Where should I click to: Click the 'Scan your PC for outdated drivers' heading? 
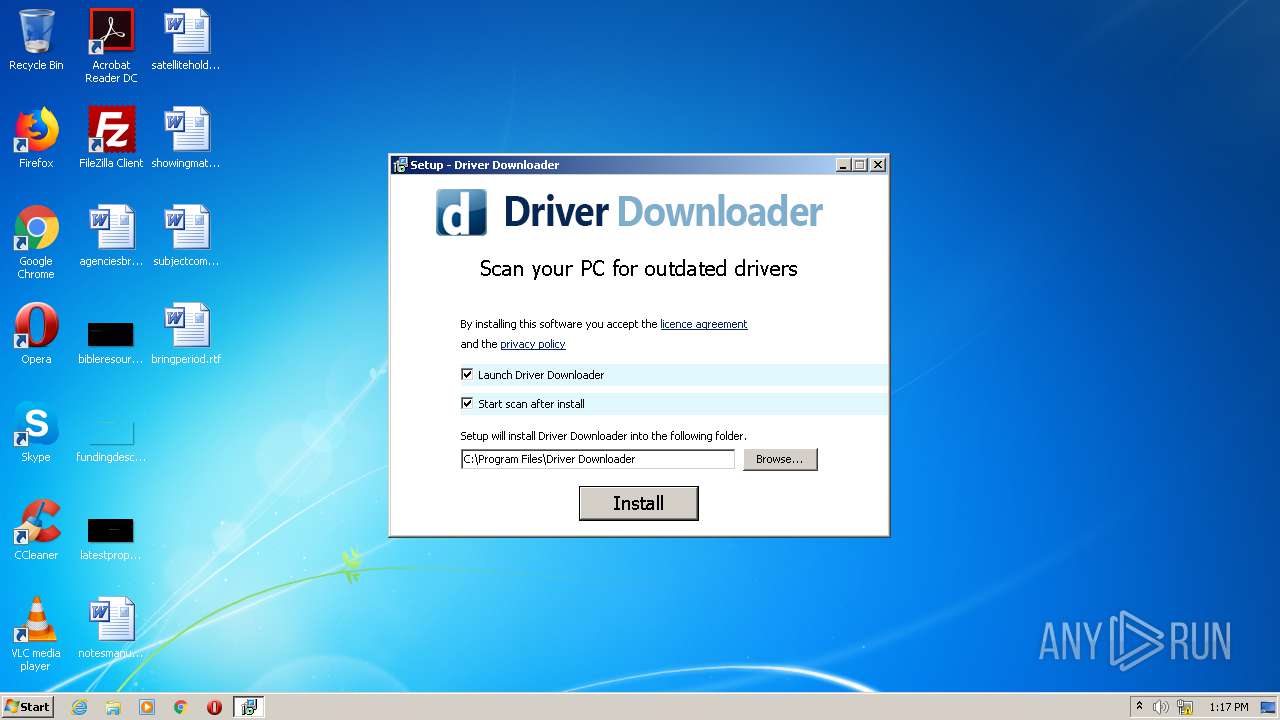pos(638,269)
